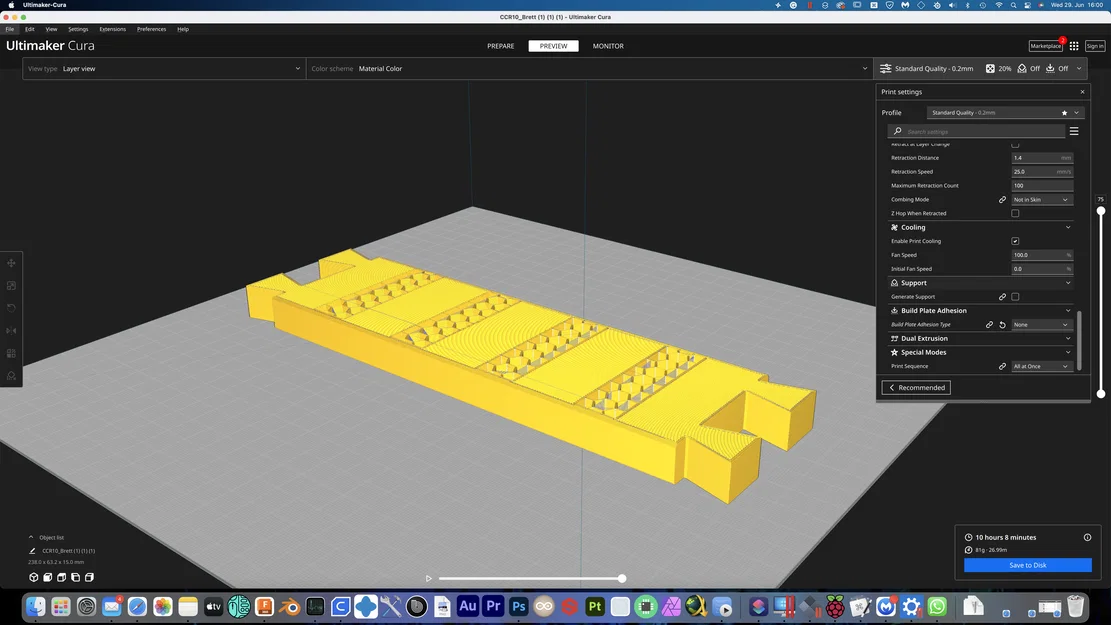Open Photoshop from the dock
This screenshot has width=1111, height=625.
[519, 607]
